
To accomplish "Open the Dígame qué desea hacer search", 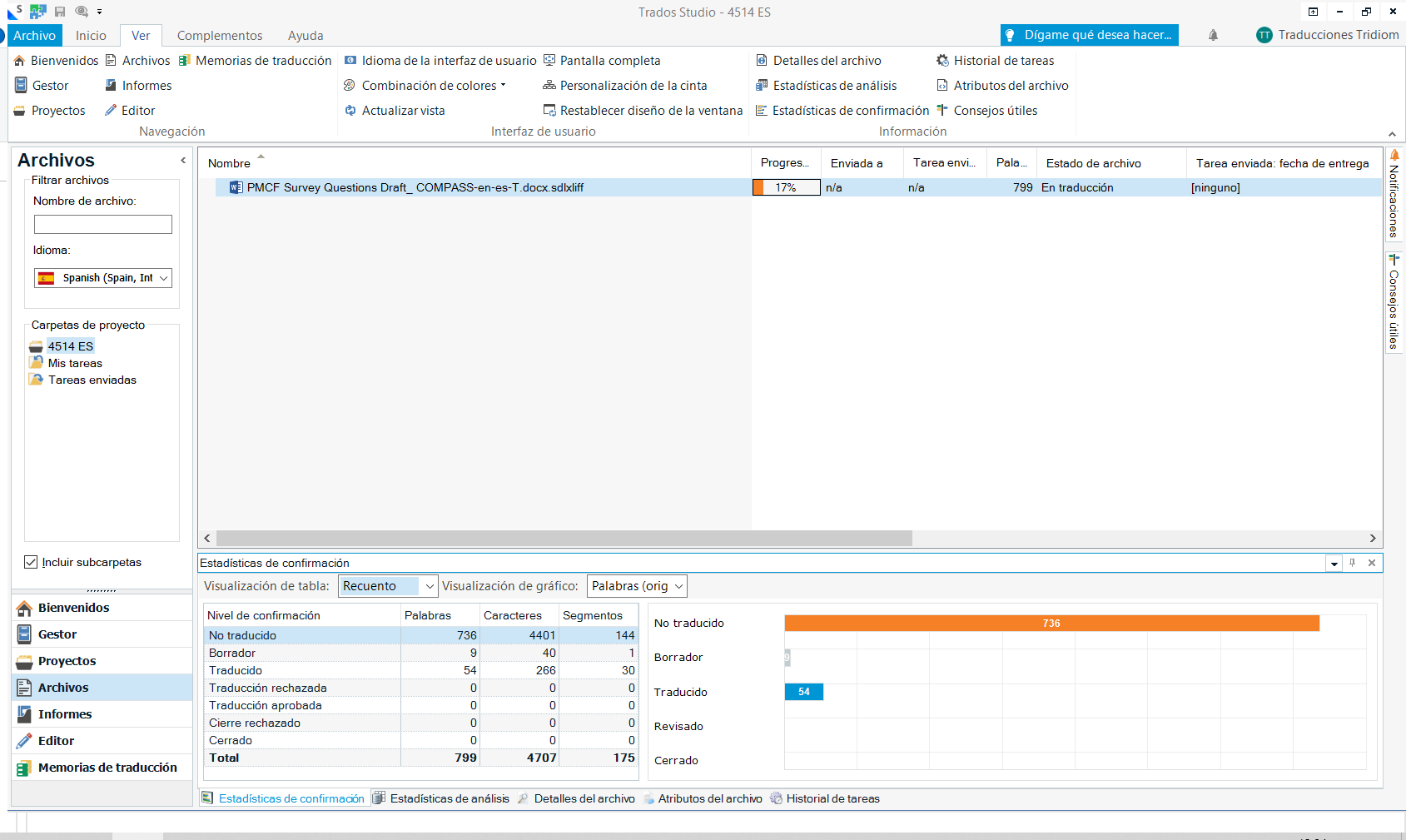I will pyautogui.click(x=1089, y=35).
